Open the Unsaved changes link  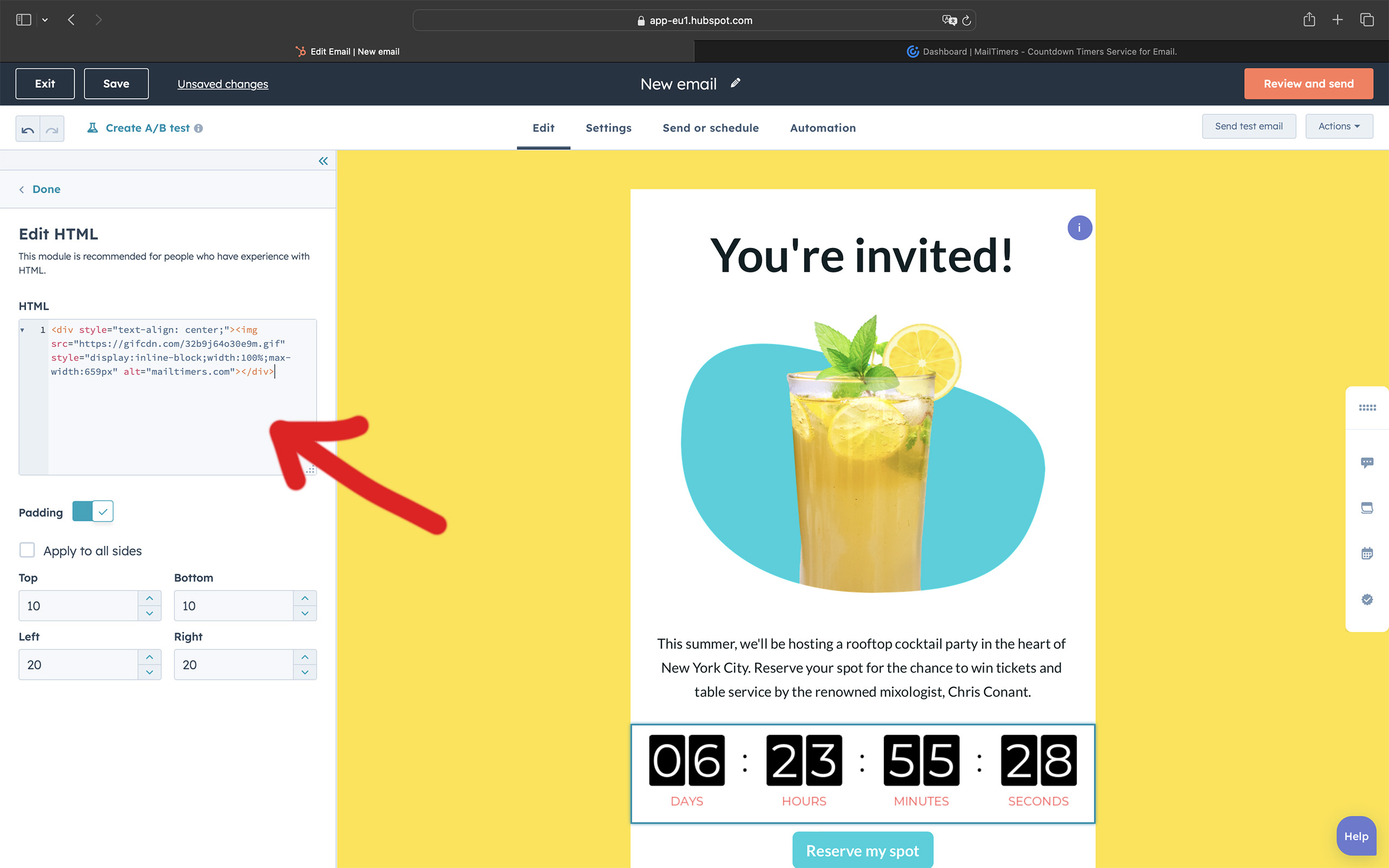click(x=222, y=84)
